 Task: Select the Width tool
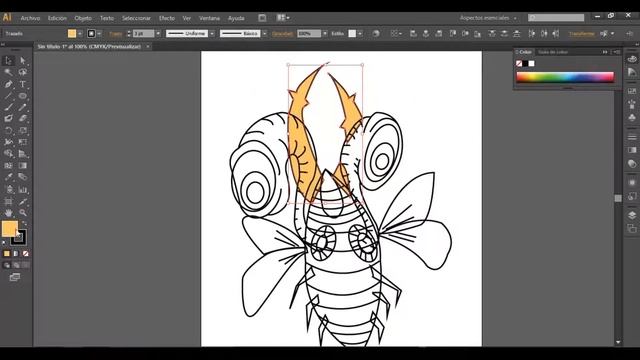coord(8,142)
